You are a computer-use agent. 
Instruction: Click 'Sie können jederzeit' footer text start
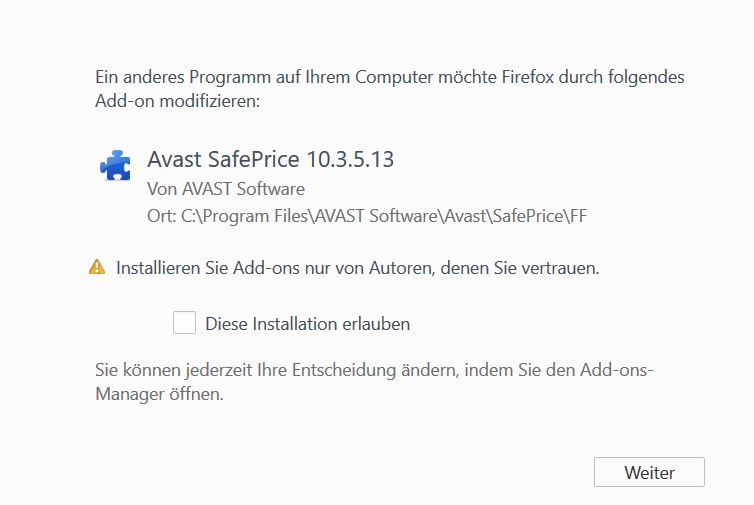point(165,370)
